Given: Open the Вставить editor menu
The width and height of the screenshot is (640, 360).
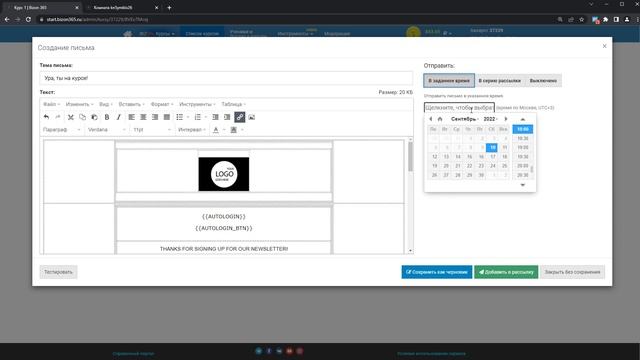Looking at the screenshot, I should tap(131, 104).
